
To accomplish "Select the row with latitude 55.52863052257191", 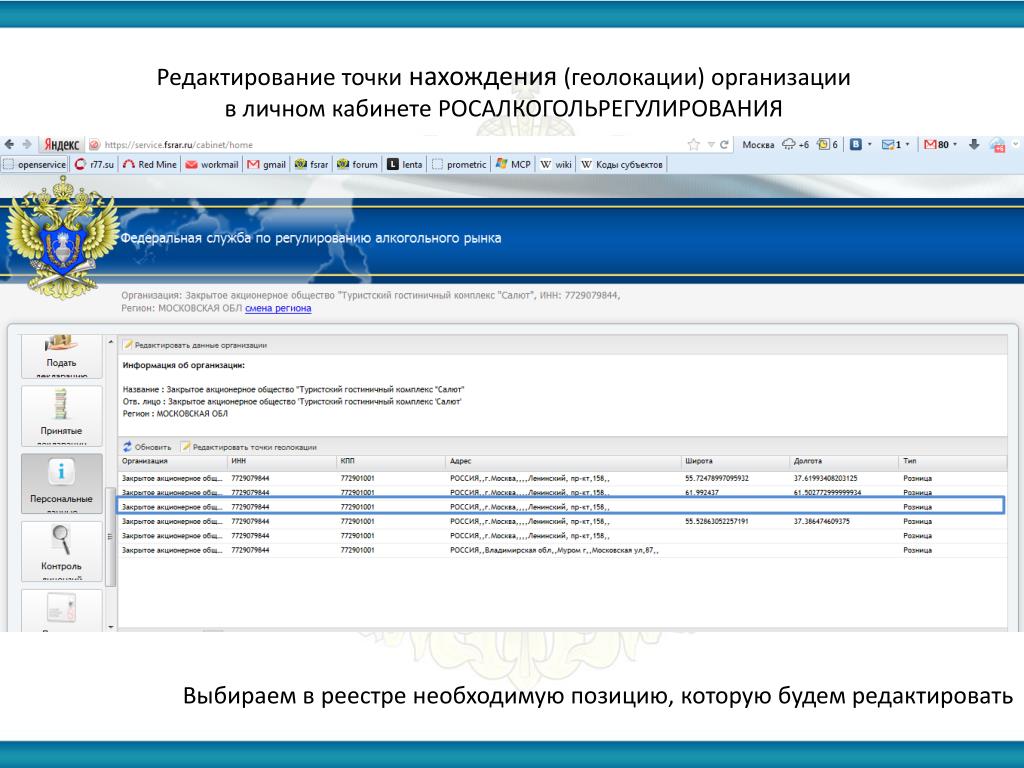I will tap(562, 521).
